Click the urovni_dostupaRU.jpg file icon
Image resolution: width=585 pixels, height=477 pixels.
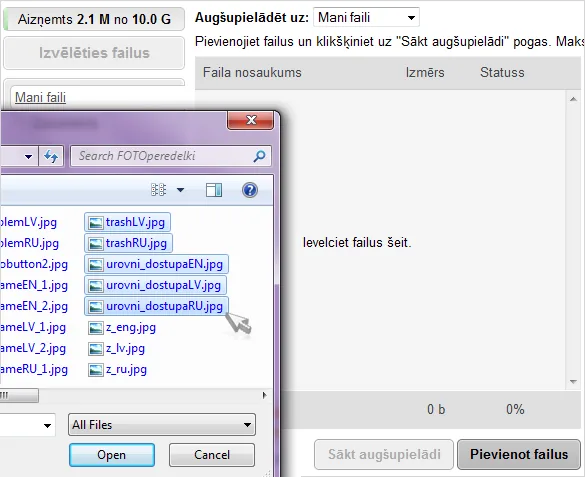click(x=96, y=307)
